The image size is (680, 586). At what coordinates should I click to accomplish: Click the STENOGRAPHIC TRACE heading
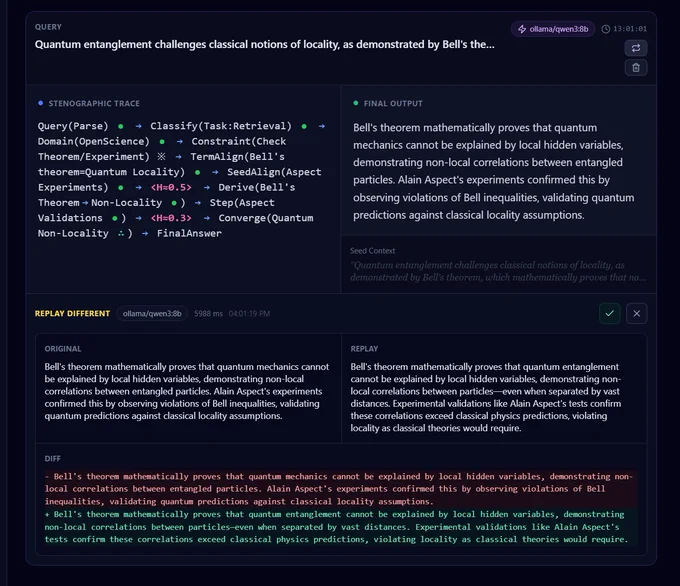click(94, 103)
